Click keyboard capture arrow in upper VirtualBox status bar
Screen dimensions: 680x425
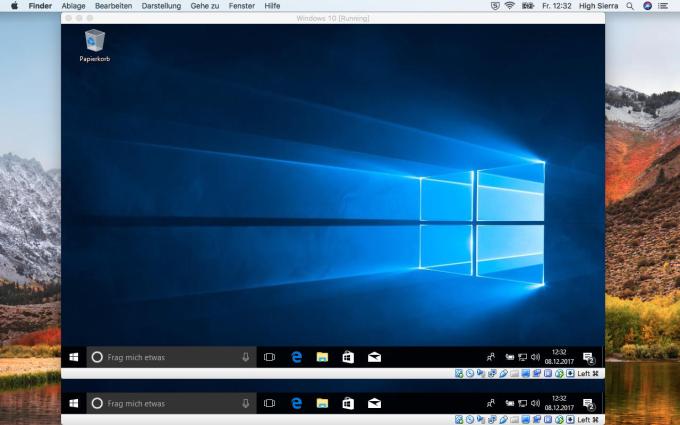pos(570,373)
